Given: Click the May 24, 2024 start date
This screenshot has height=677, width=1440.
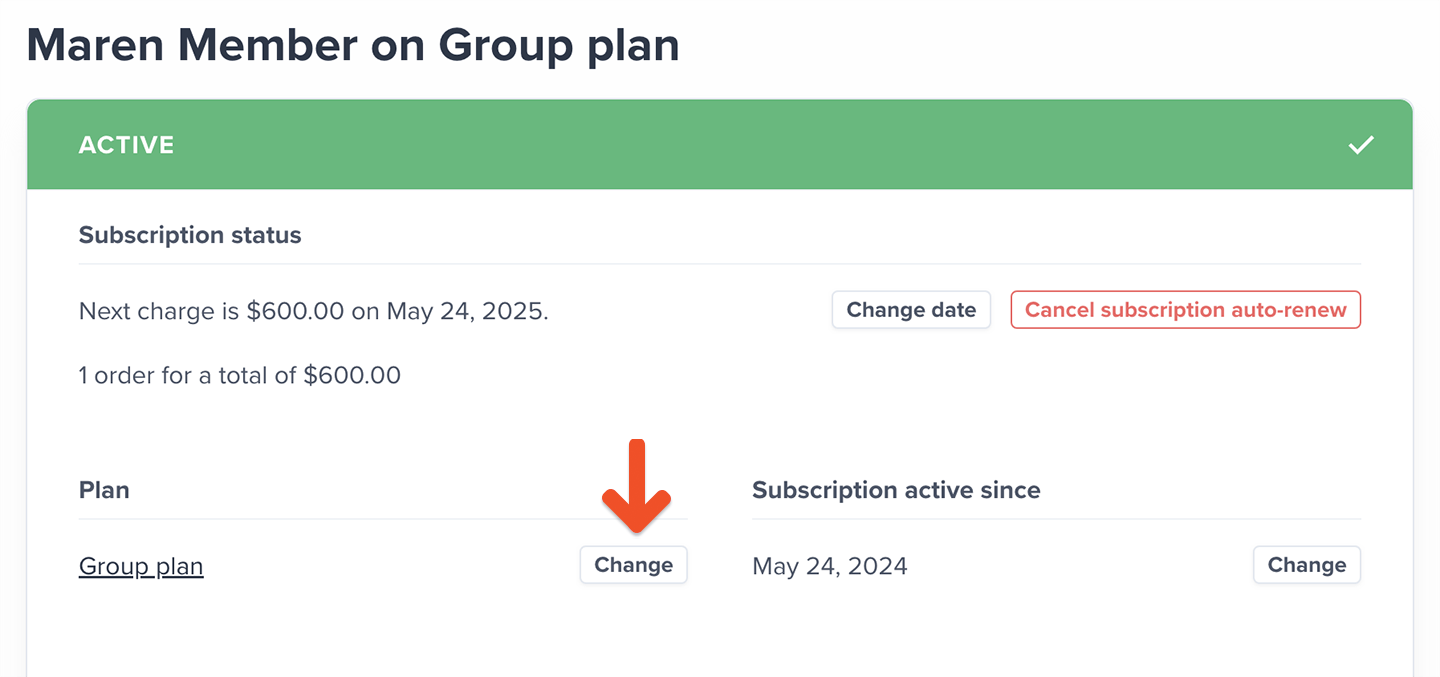Looking at the screenshot, I should (x=829, y=565).
